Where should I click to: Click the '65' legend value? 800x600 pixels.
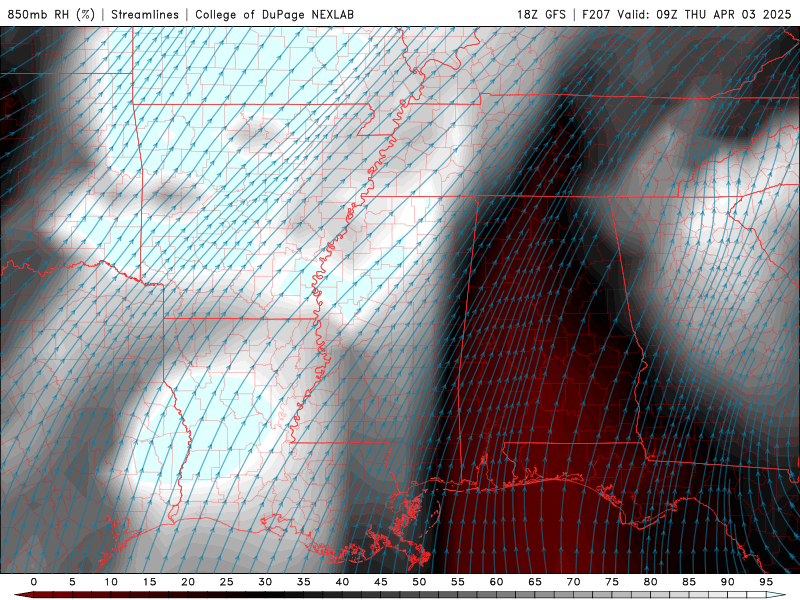535,582
